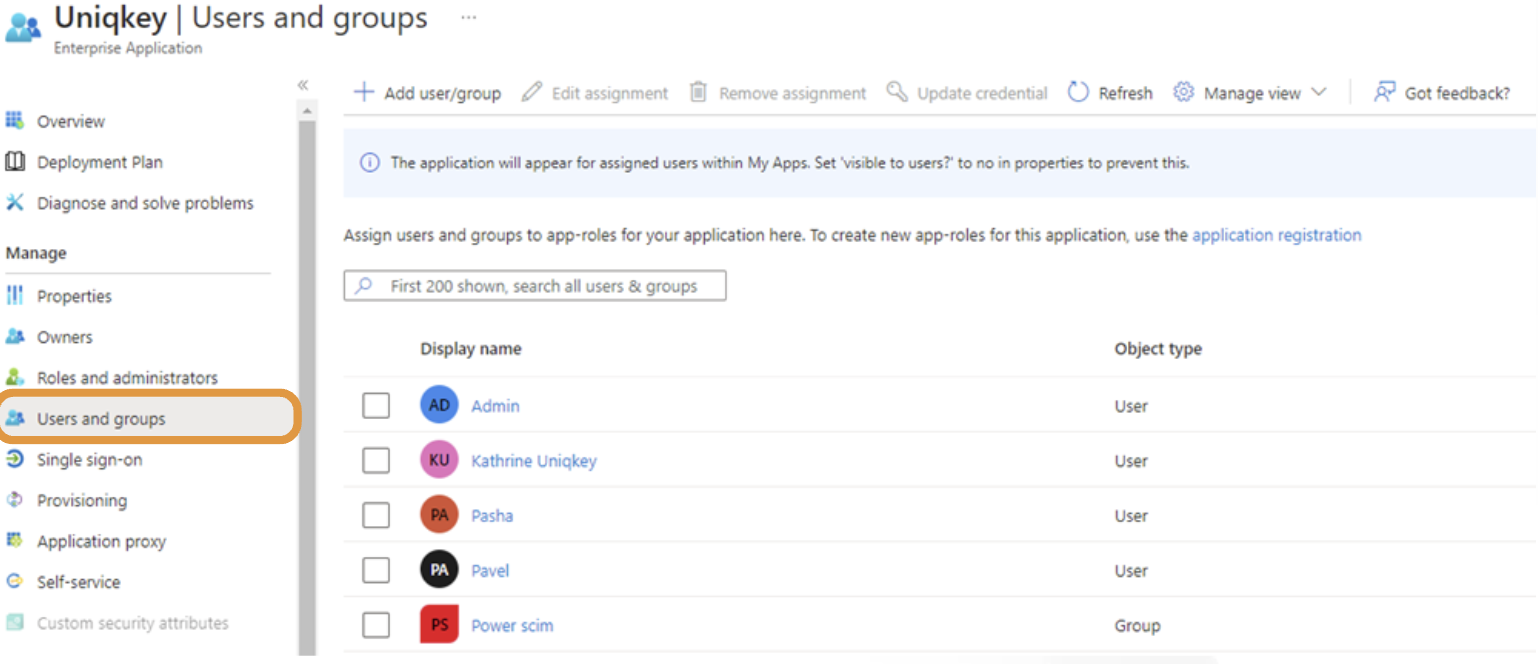
Task: Click the Diagnose and solve problems wrench icon
Action: pos(15,203)
